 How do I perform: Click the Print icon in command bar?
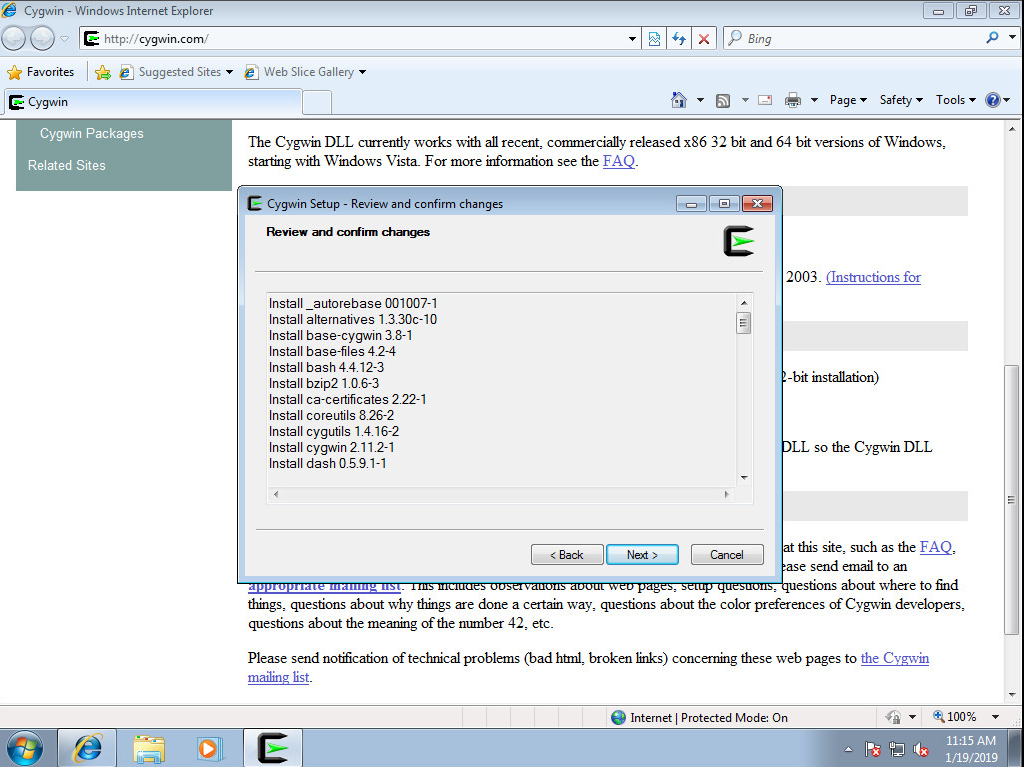coord(793,100)
